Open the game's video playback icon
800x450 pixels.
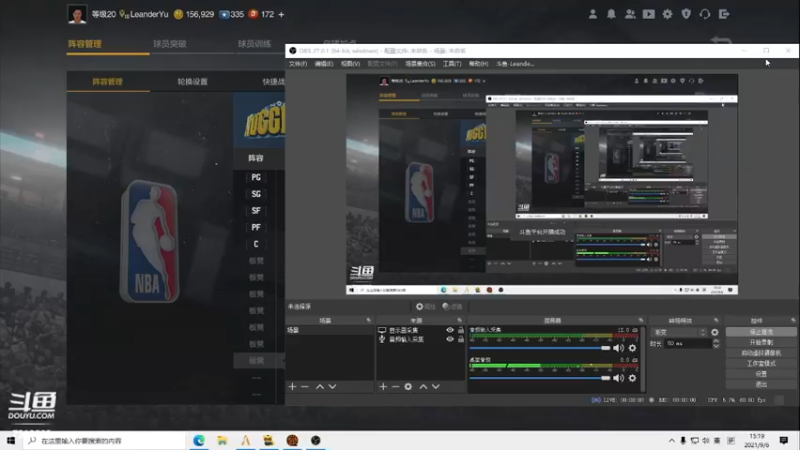pos(648,14)
